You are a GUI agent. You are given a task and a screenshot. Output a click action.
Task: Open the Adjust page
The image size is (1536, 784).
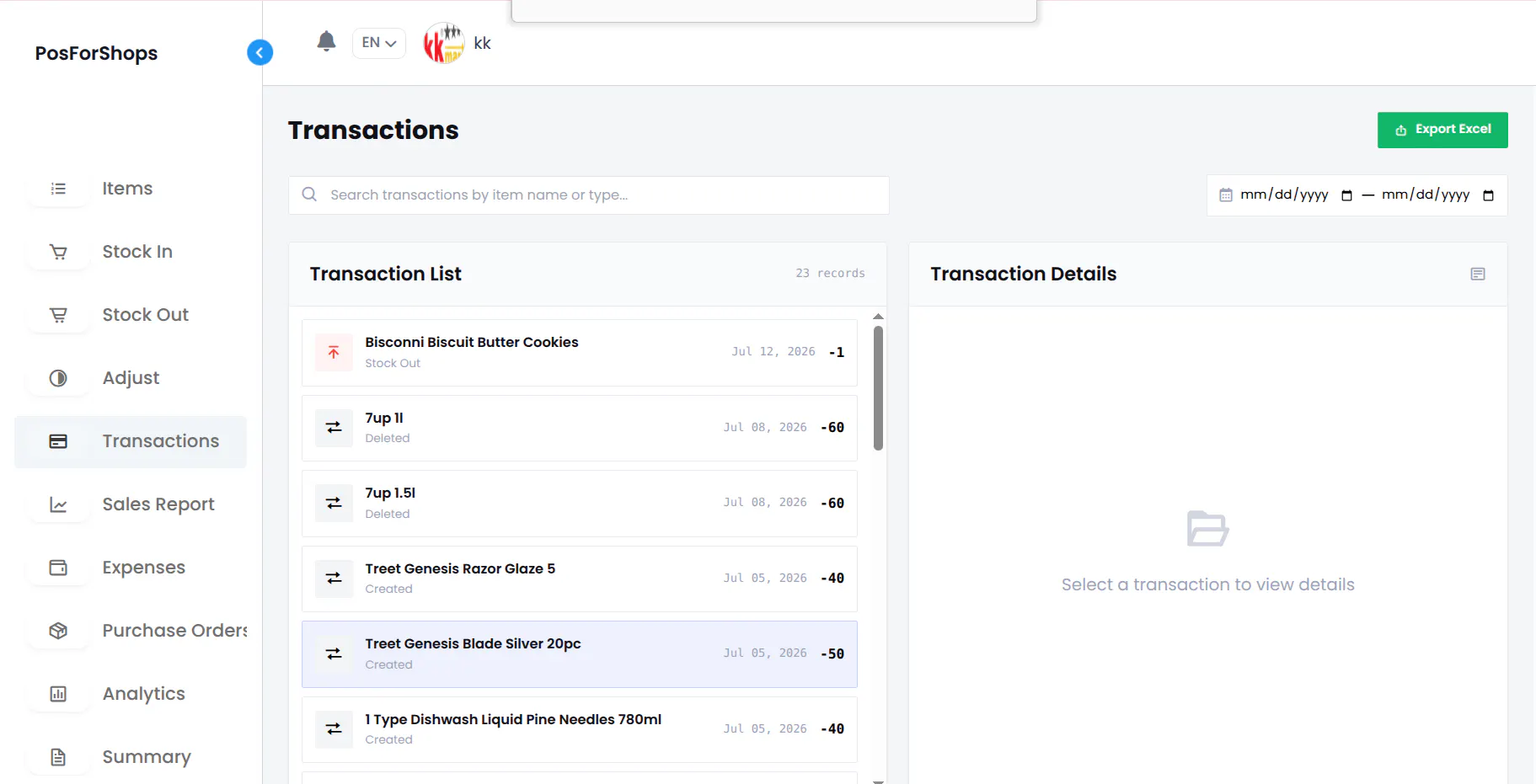[x=131, y=378]
